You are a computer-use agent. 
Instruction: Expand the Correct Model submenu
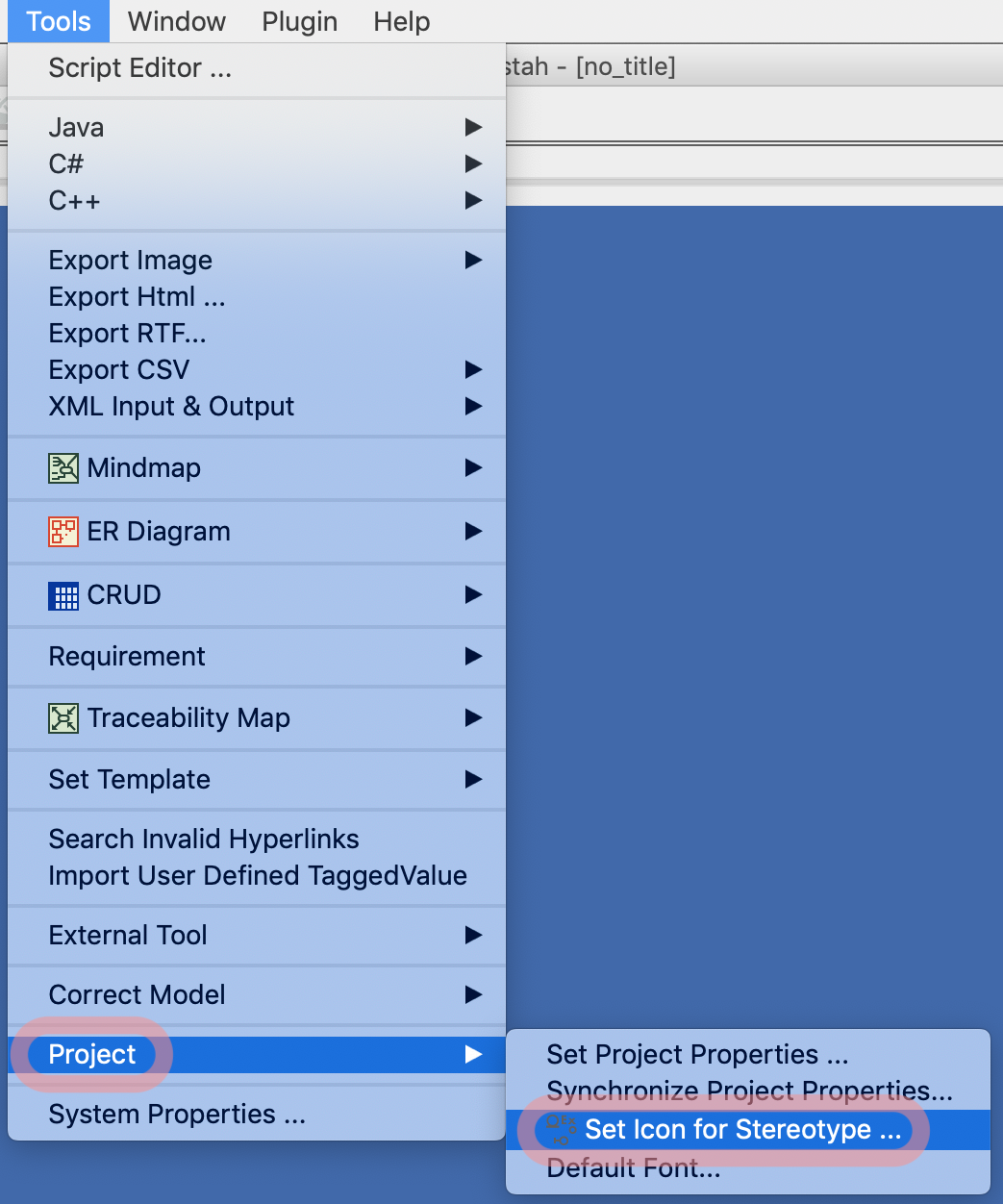click(472, 995)
